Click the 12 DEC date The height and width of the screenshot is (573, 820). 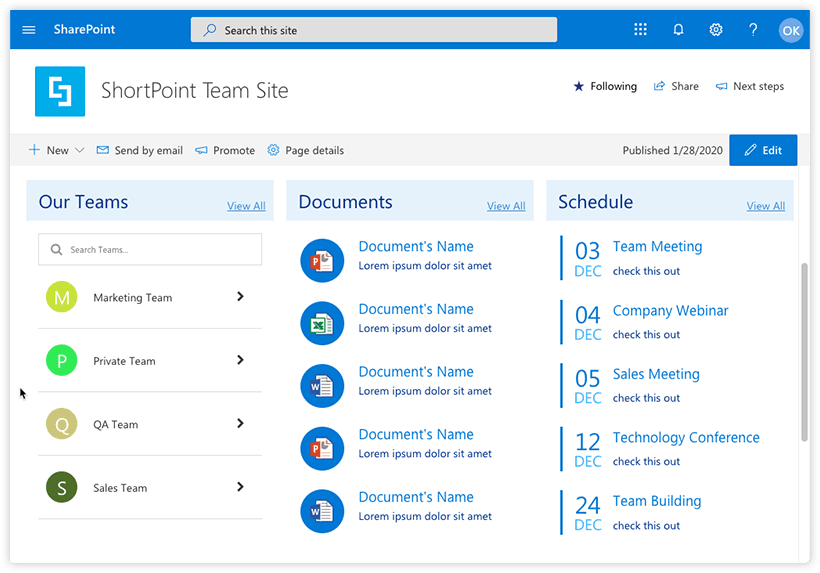pyautogui.click(x=588, y=450)
